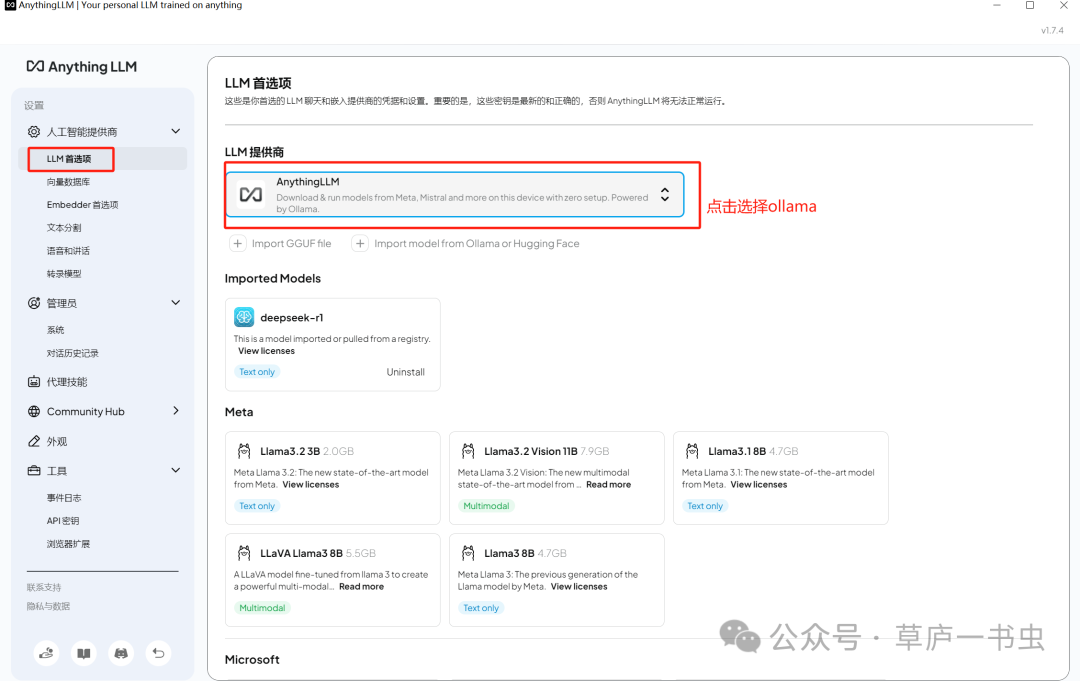1080x681 pixels.
Task: Open 向量数据库 settings
Action: 68,182
